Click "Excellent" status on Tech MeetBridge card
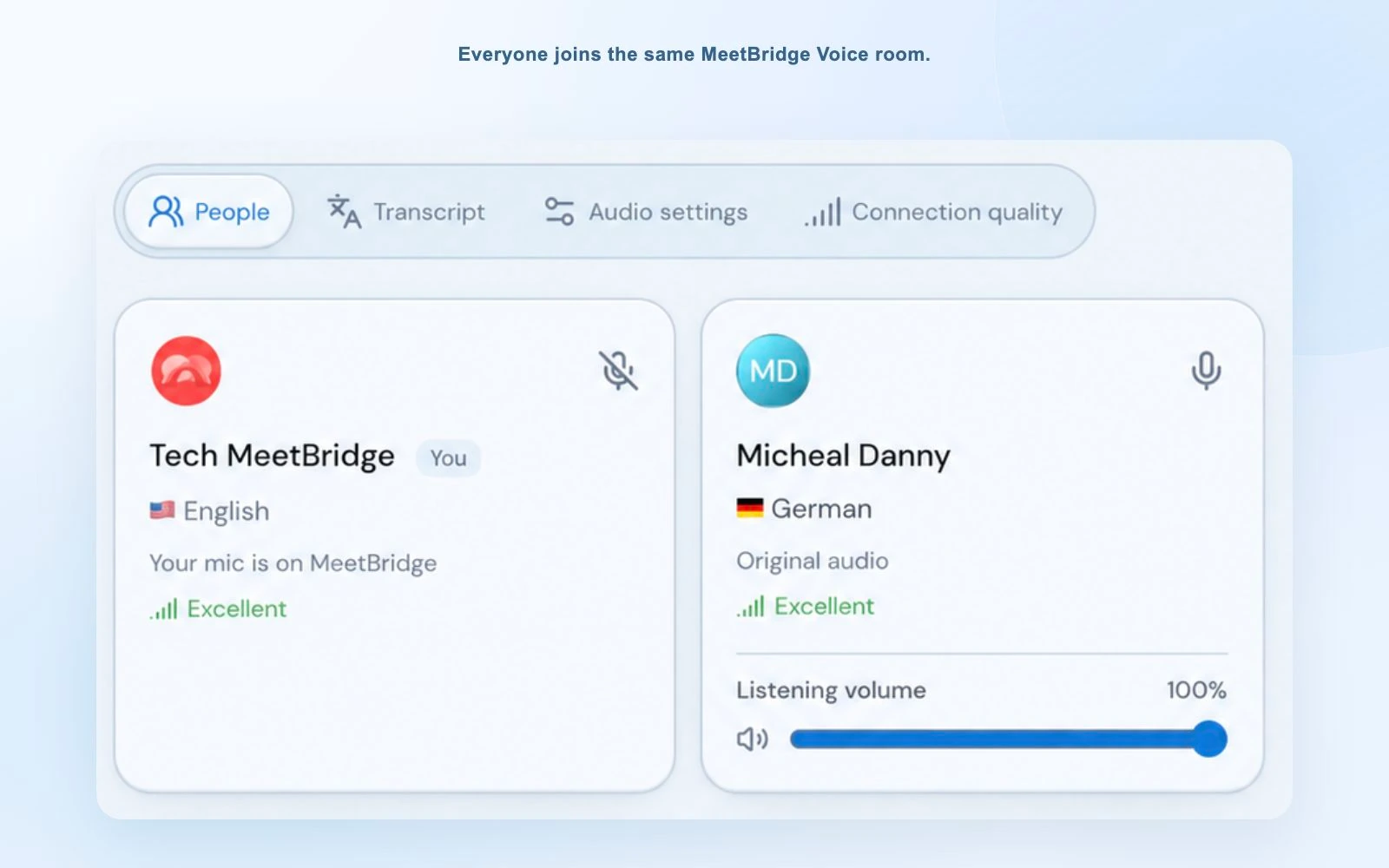Image resolution: width=1389 pixels, height=868 pixels. pos(237,608)
